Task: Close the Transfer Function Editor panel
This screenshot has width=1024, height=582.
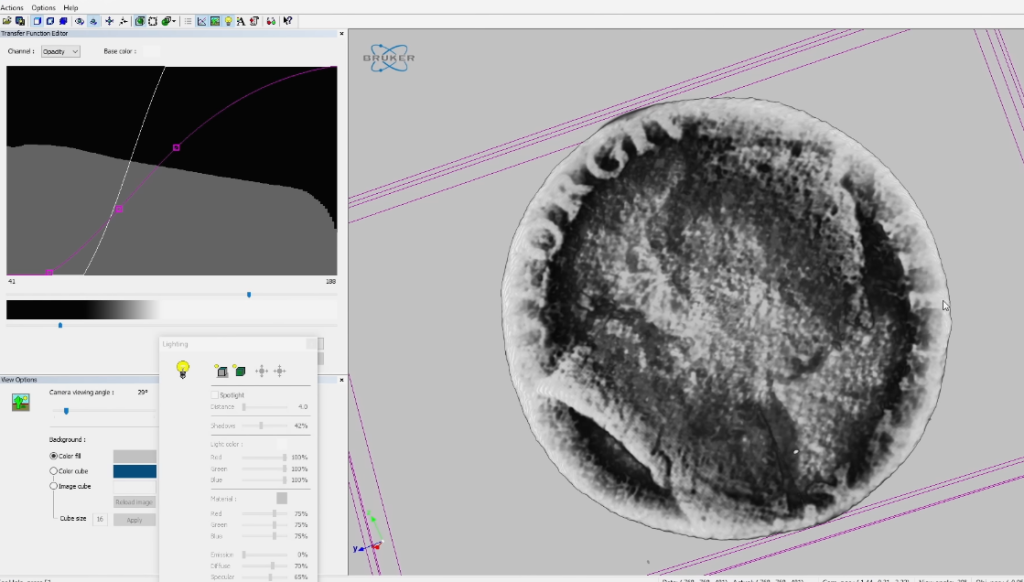Action: click(340, 33)
